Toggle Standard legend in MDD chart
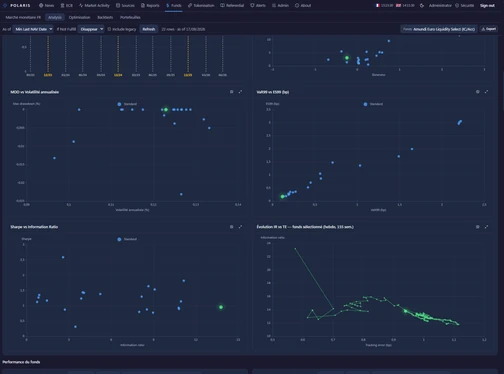Viewport: 504px width, 374px height. tap(127, 104)
